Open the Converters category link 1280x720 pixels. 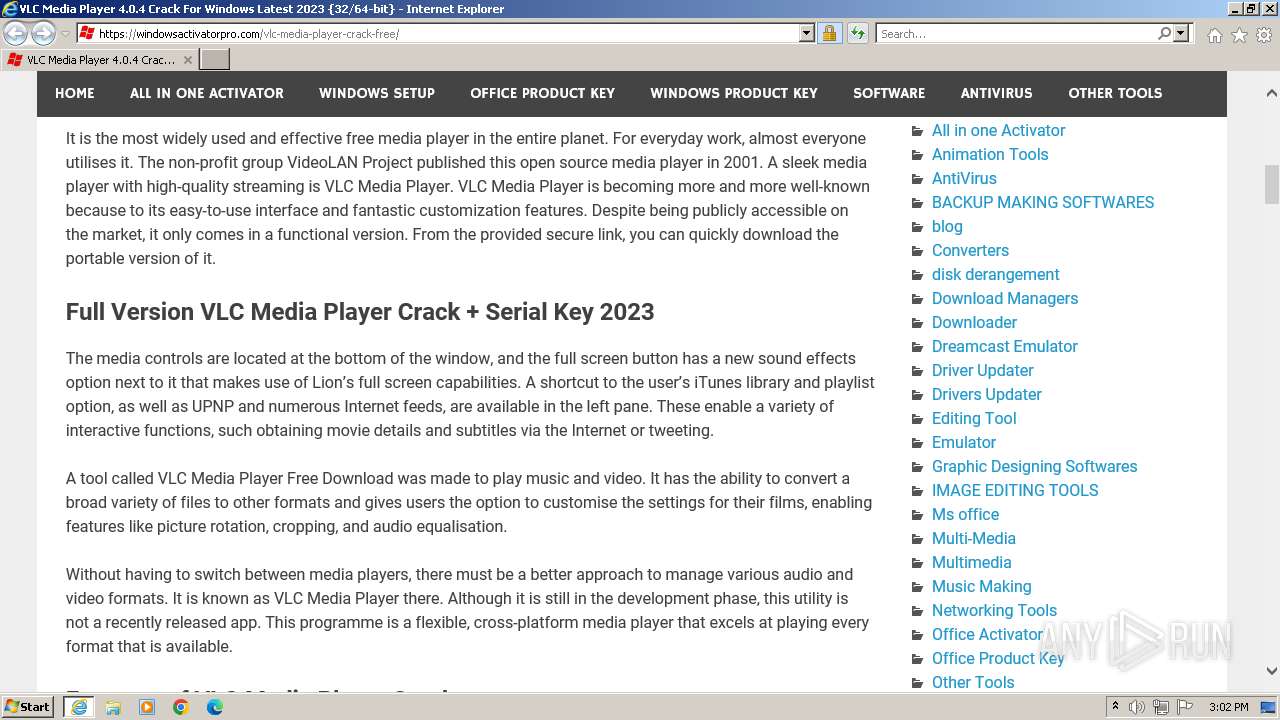[970, 250]
